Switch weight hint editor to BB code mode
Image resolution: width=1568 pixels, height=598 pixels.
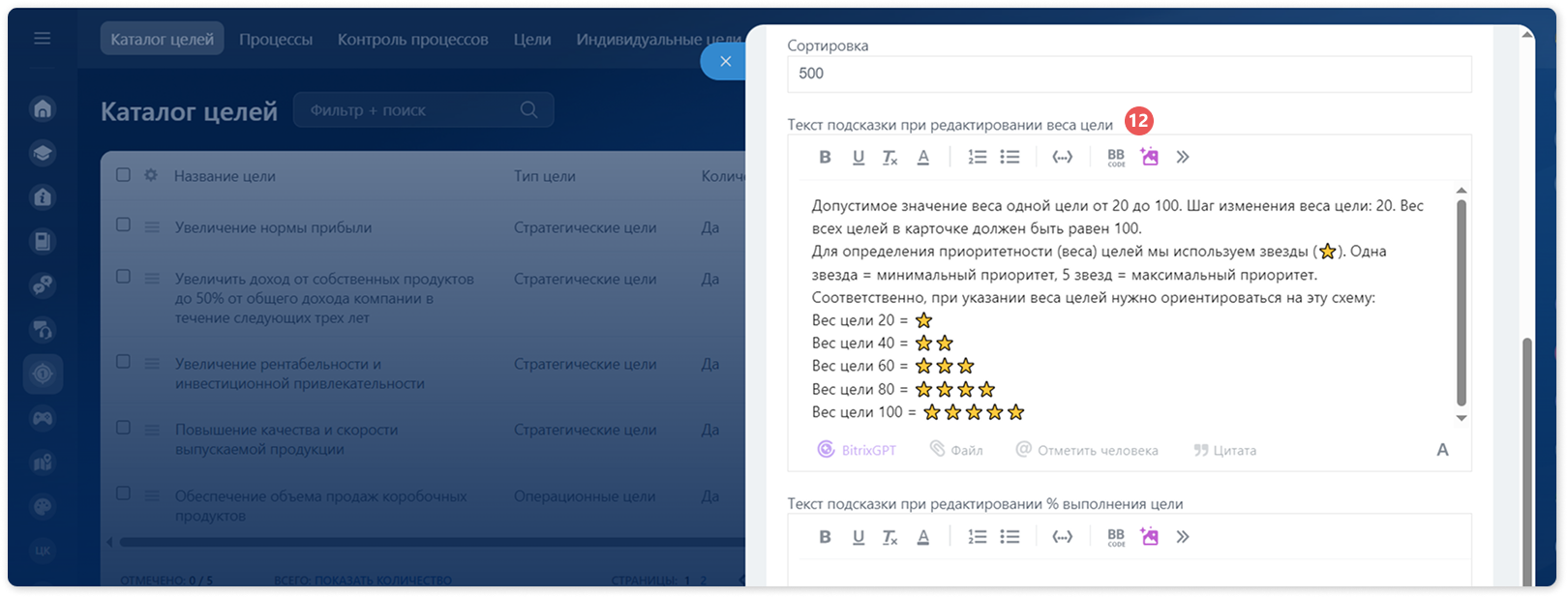(x=1116, y=157)
